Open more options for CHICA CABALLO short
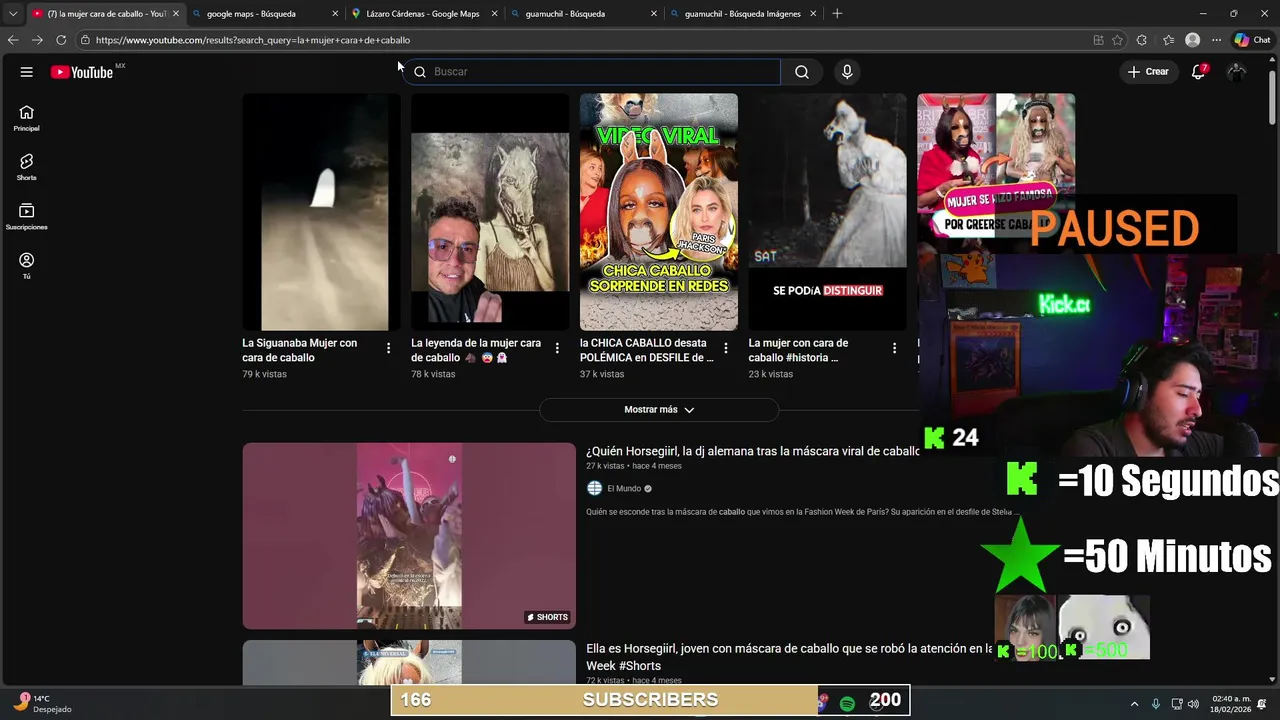The image size is (1280, 720). [726, 348]
